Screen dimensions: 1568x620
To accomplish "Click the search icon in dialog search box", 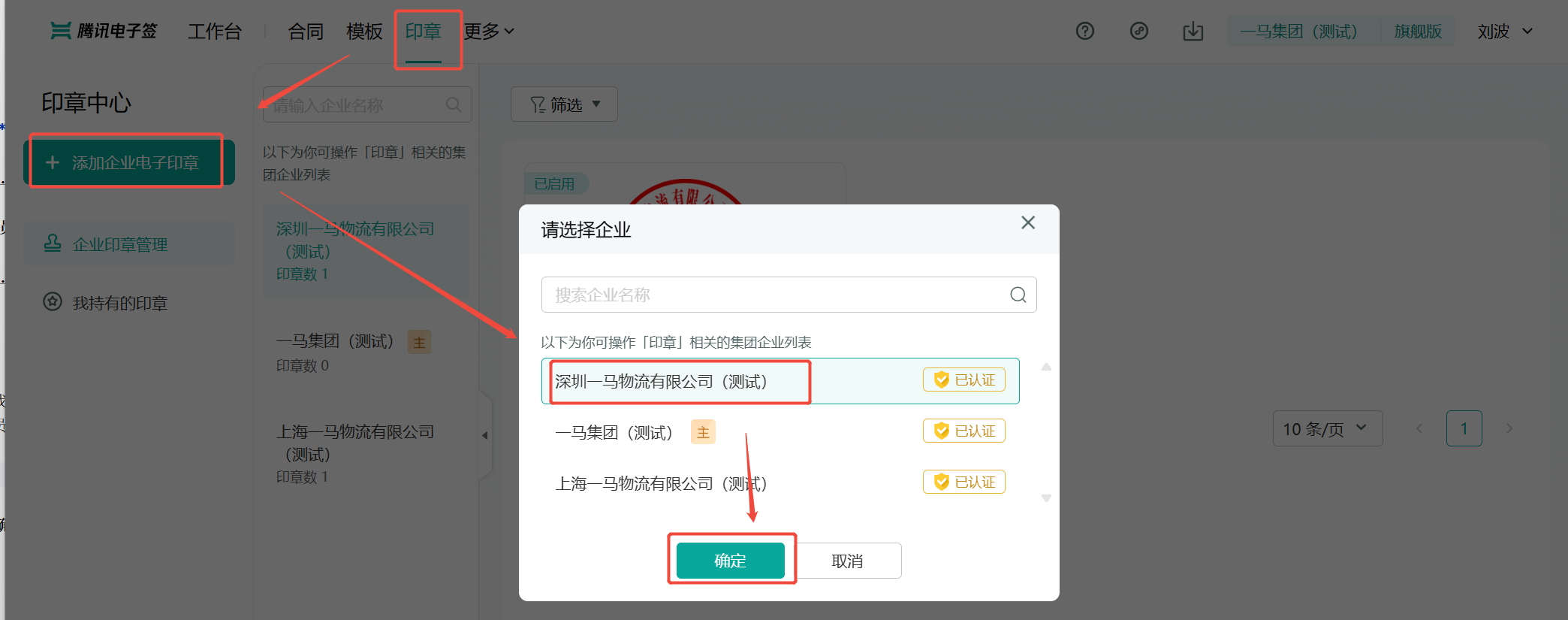I will [x=1018, y=295].
